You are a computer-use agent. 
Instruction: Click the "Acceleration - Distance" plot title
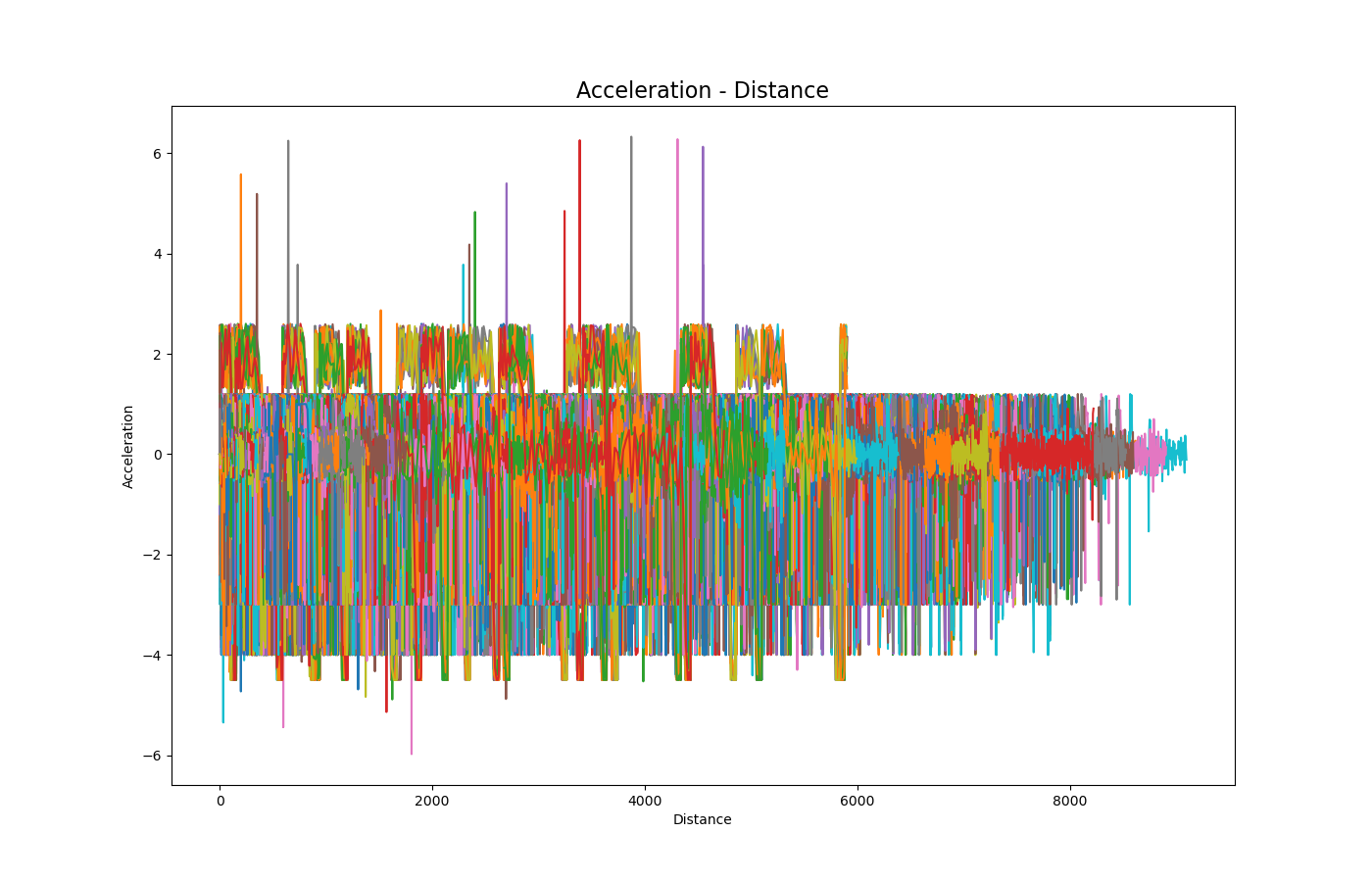(x=702, y=91)
